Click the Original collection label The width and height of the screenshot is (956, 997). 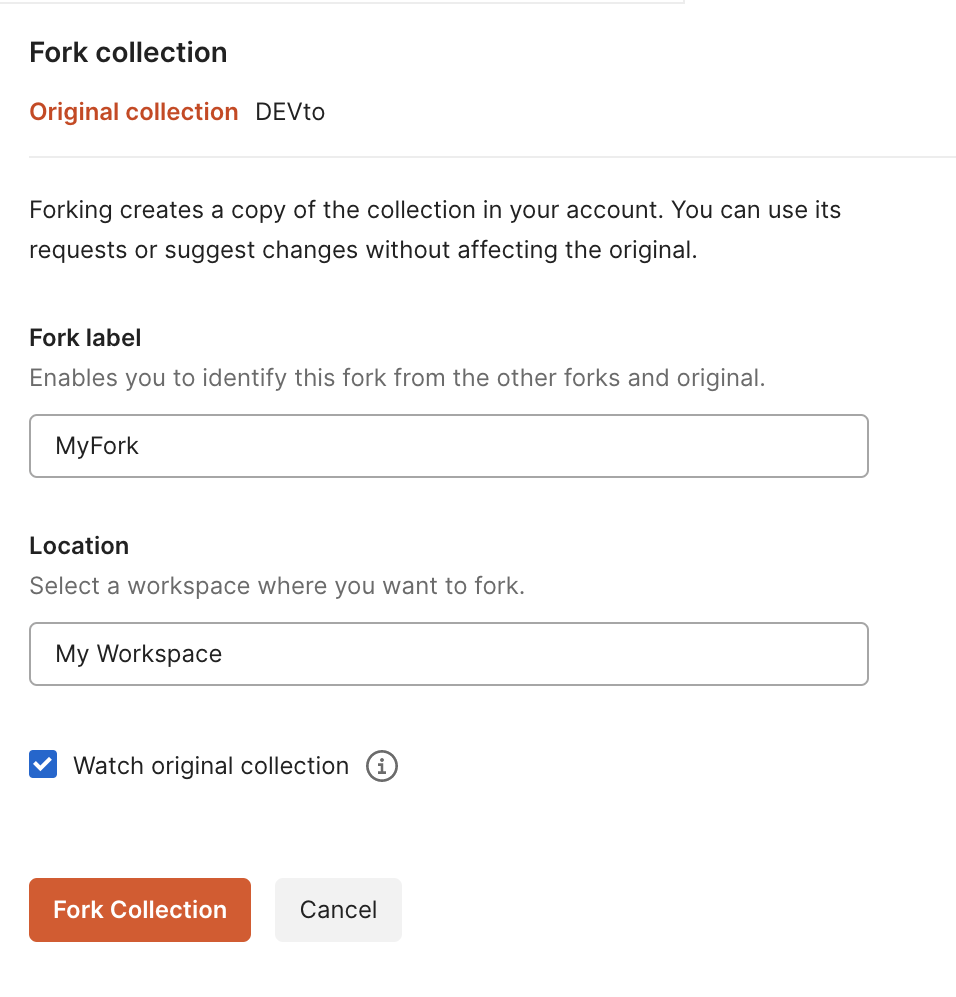coord(133,112)
